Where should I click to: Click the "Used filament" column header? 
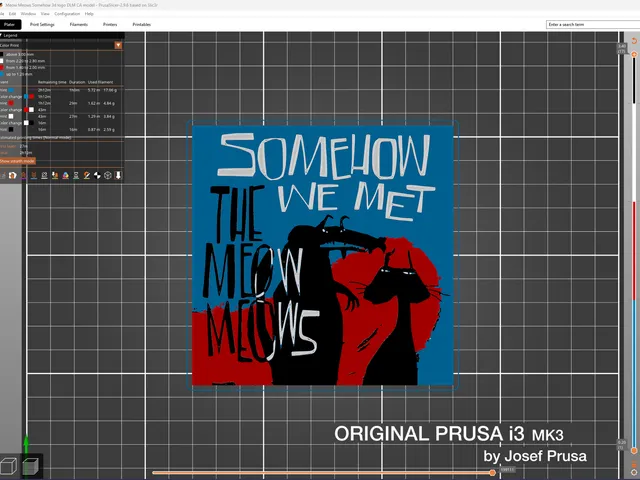pos(100,82)
